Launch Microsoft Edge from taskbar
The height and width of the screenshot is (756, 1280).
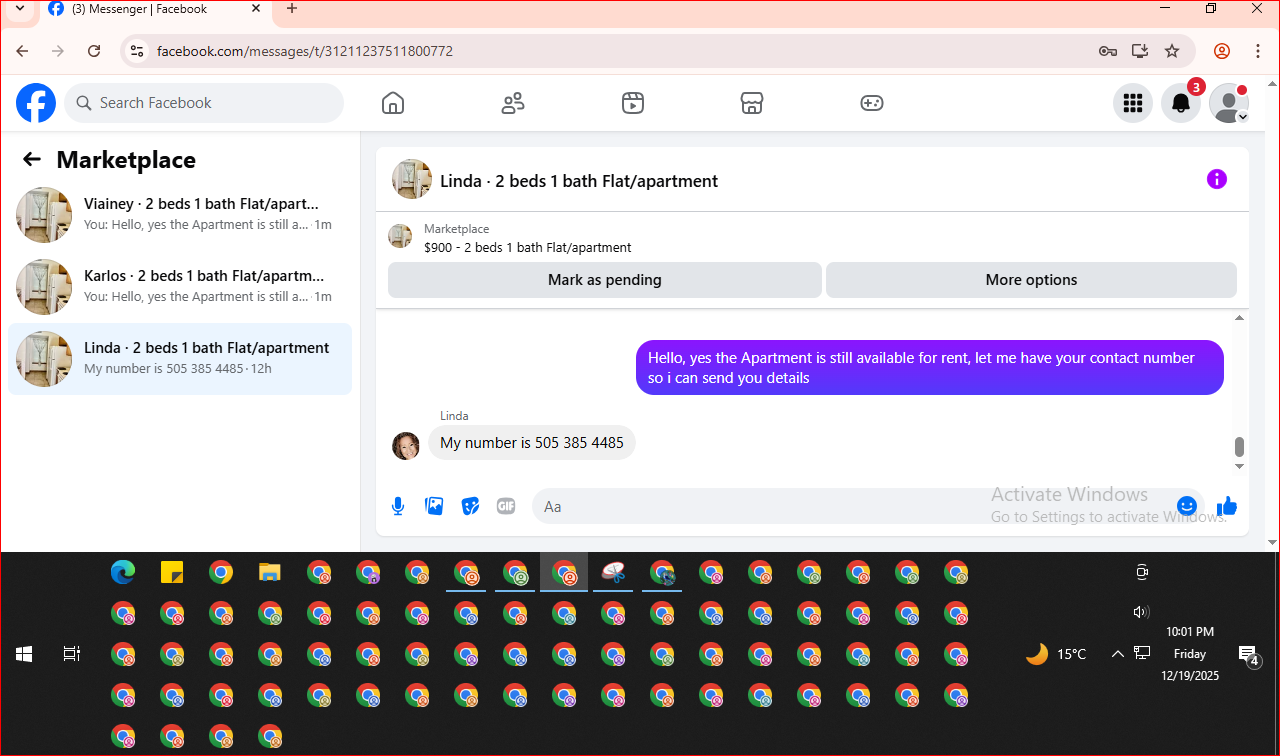pos(123,573)
